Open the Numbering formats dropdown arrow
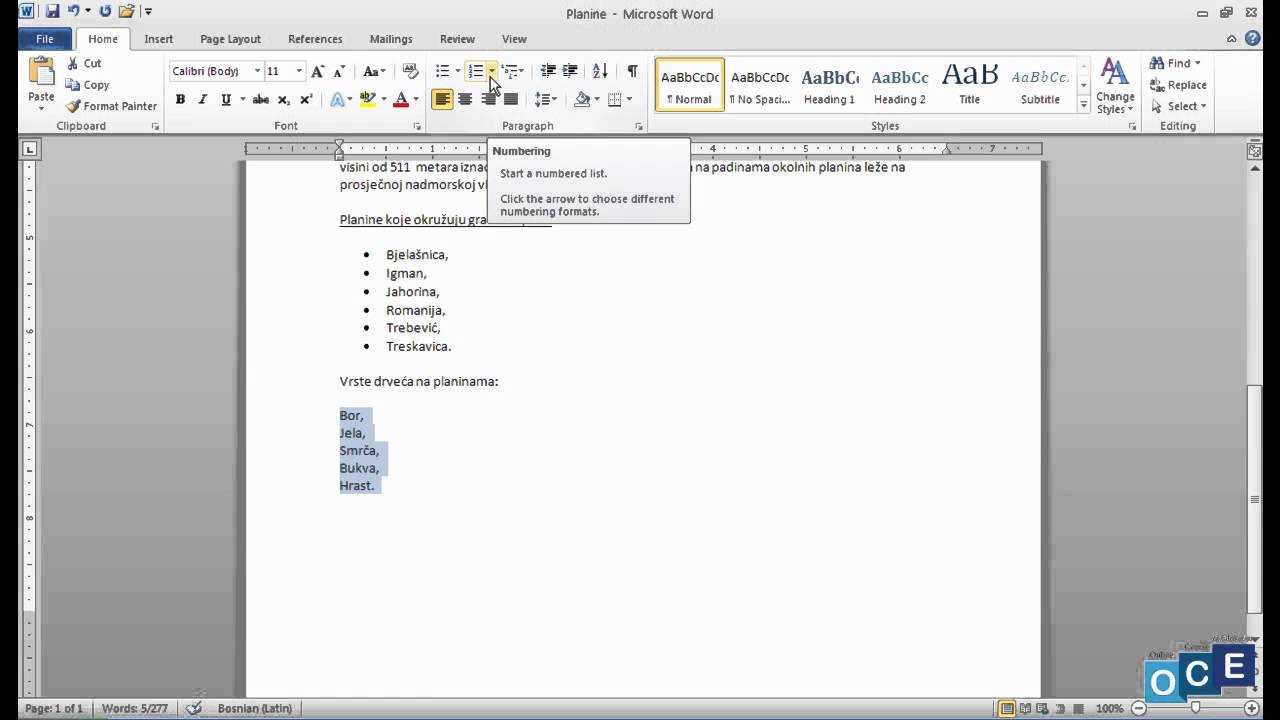1280x720 pixels. (491, 71)
